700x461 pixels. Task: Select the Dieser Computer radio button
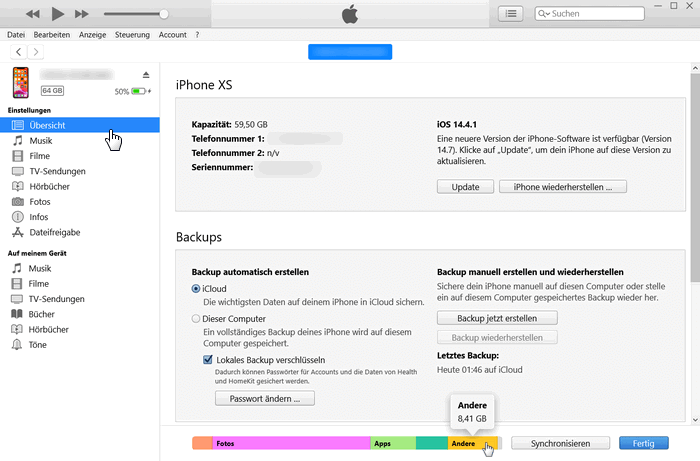(x=196, y=319)
